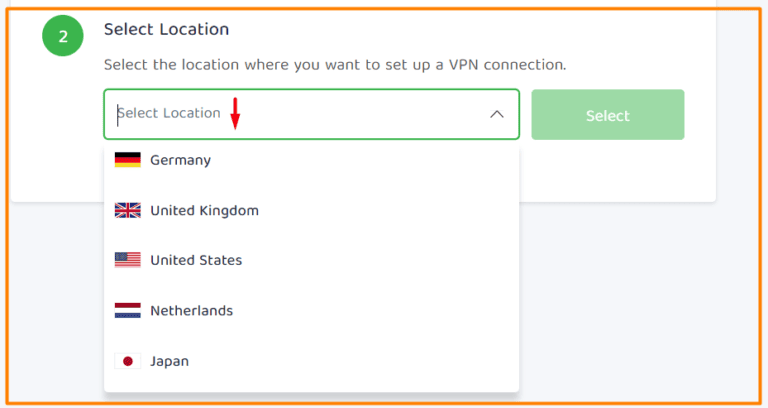Click the Japan flag icon
Image resolution: width=768 pixels, height=408 pixels.
pyautogui.click(x=127, y=361)
